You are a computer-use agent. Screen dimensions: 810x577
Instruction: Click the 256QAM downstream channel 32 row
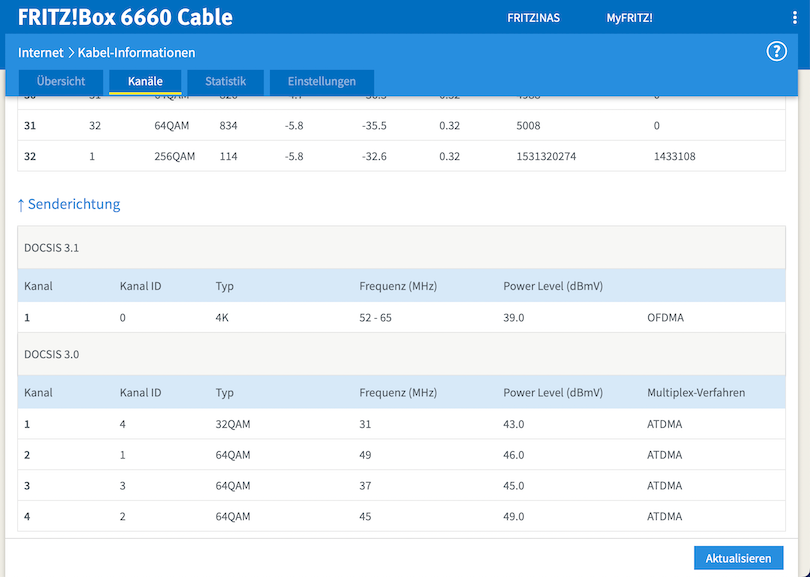pos(401,156)
